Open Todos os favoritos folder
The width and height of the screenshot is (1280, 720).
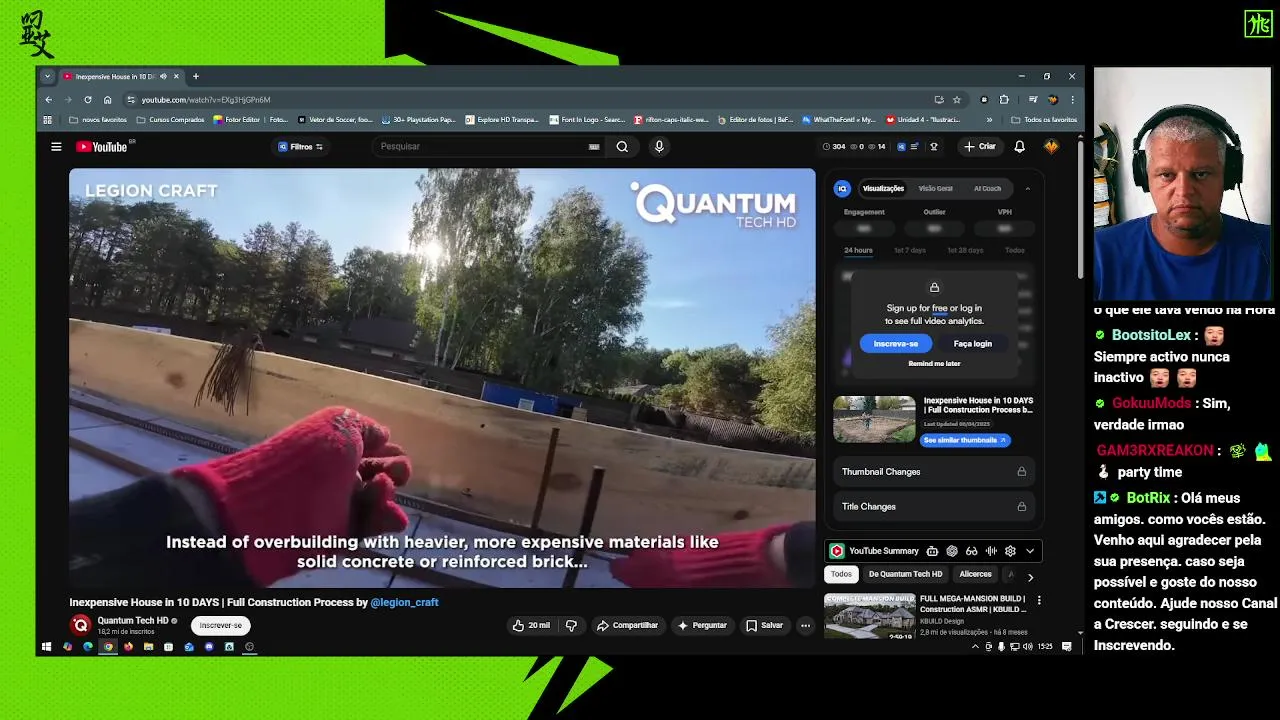coord(1044,120)
